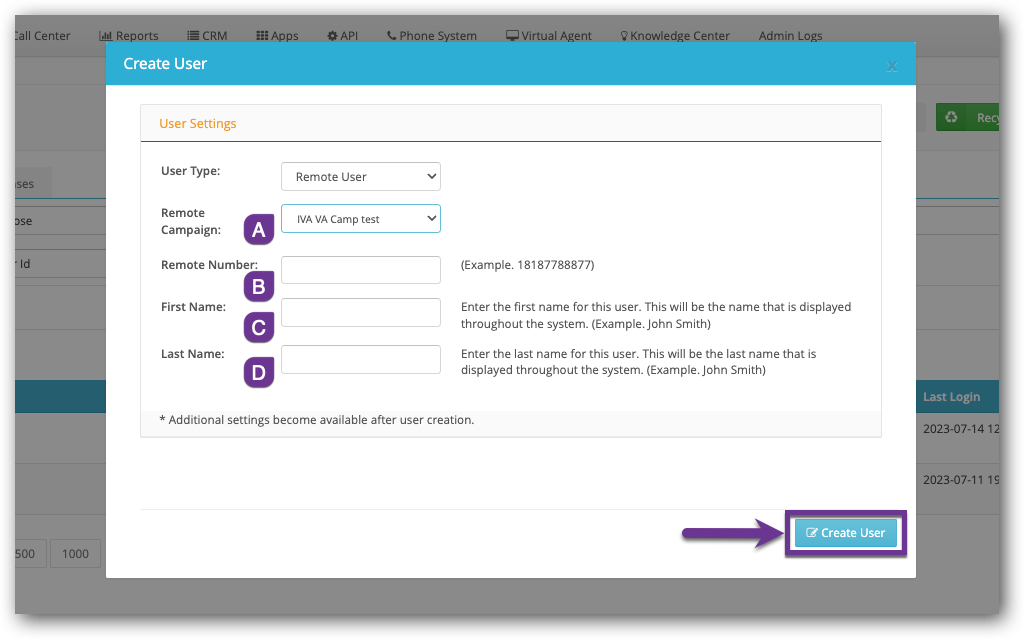Focus the Remote Number input field
This screenshot has width=1024, height=639.
coord(360,270)
